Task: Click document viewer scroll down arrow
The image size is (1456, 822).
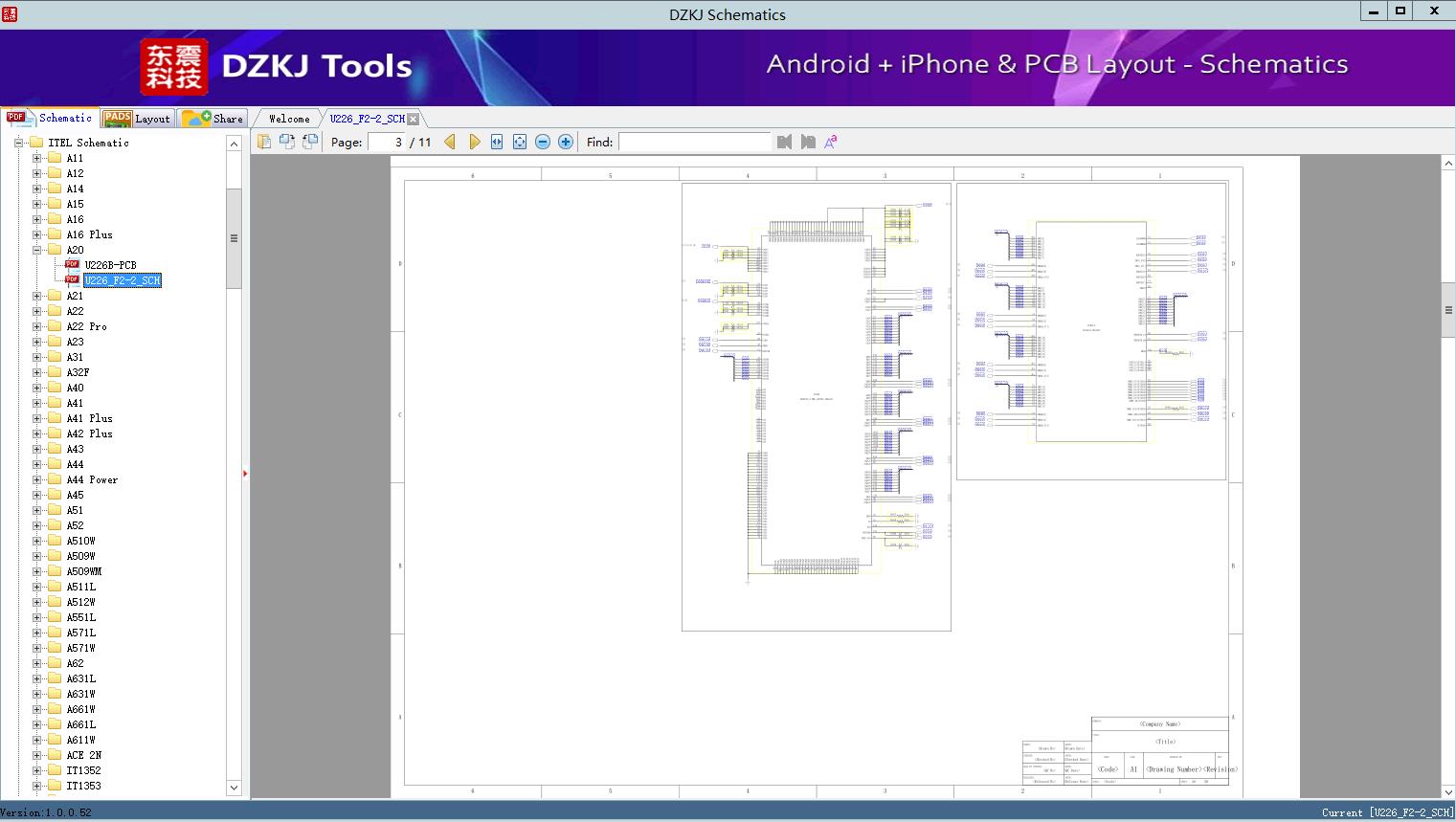Action: coord(1448,790)
